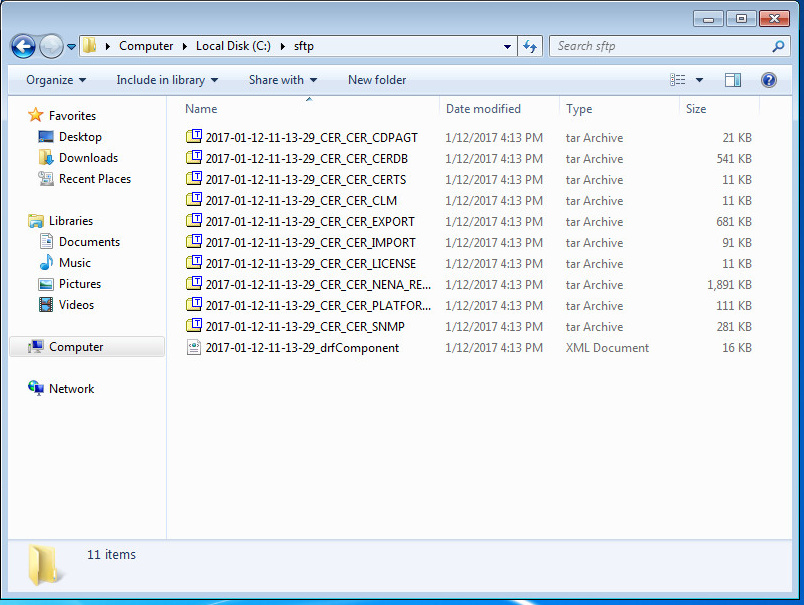Click the Recent Places icon

pyautogui.click(x=46, y=178)
